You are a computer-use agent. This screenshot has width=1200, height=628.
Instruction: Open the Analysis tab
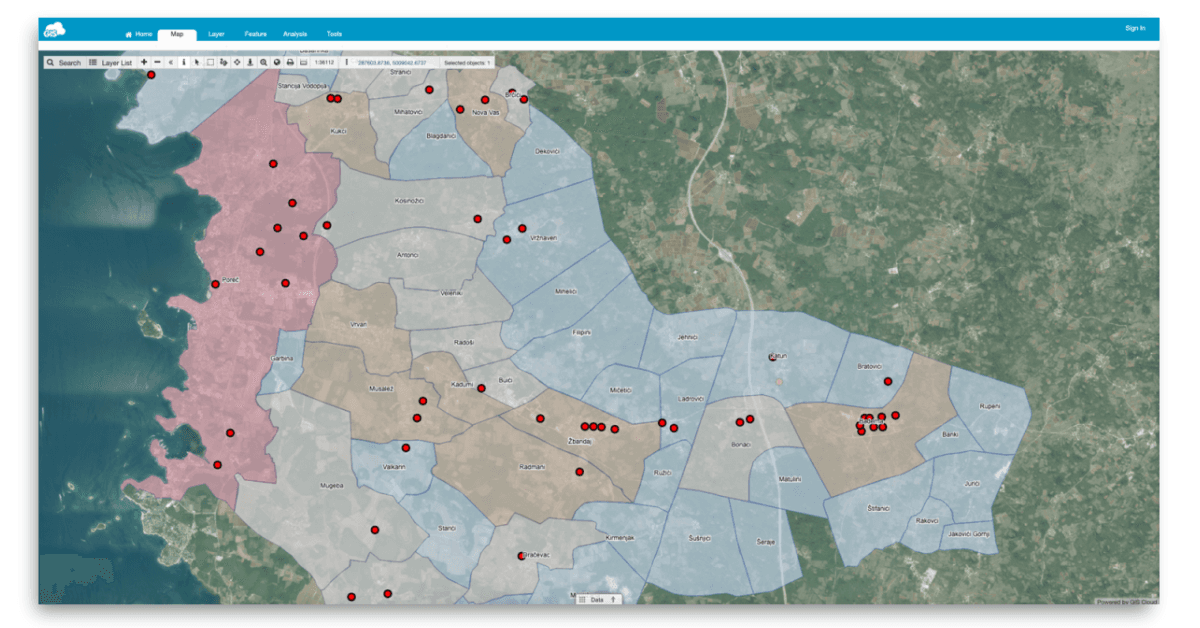[295, 34]
